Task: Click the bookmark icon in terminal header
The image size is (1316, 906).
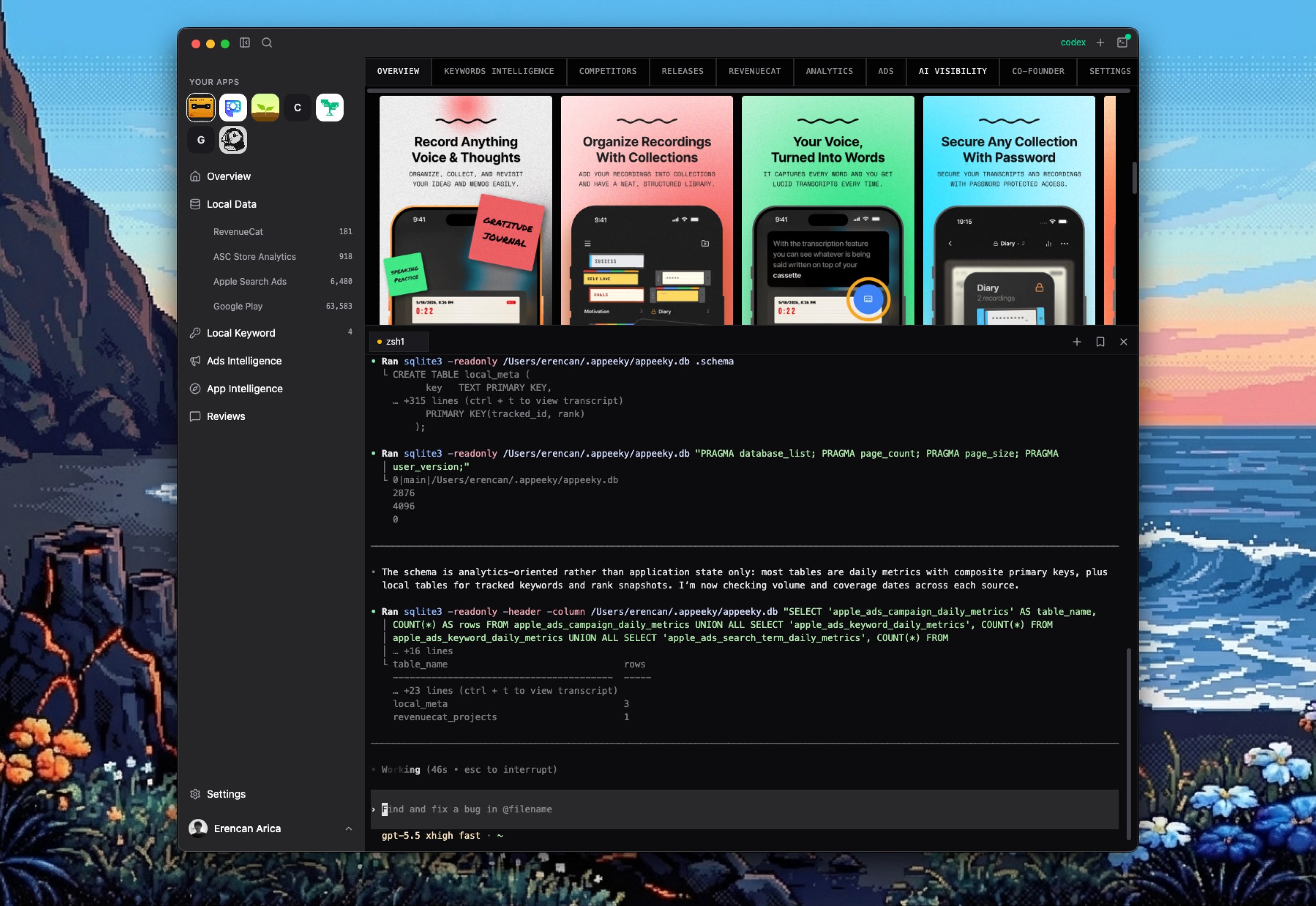Action: pyautogui.click(x=1100, y=342)
